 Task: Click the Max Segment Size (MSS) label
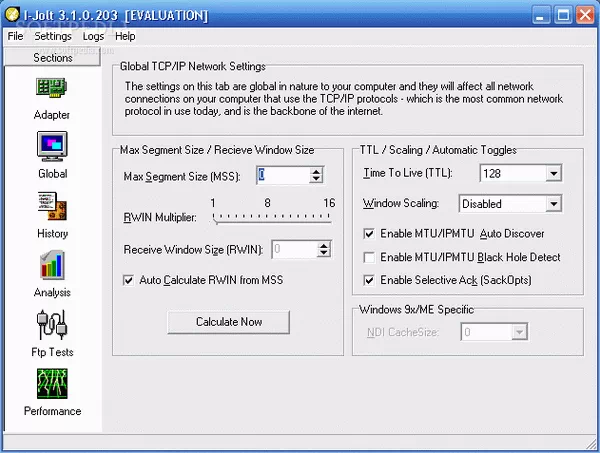pyautogui.click(x=182, y=176)
